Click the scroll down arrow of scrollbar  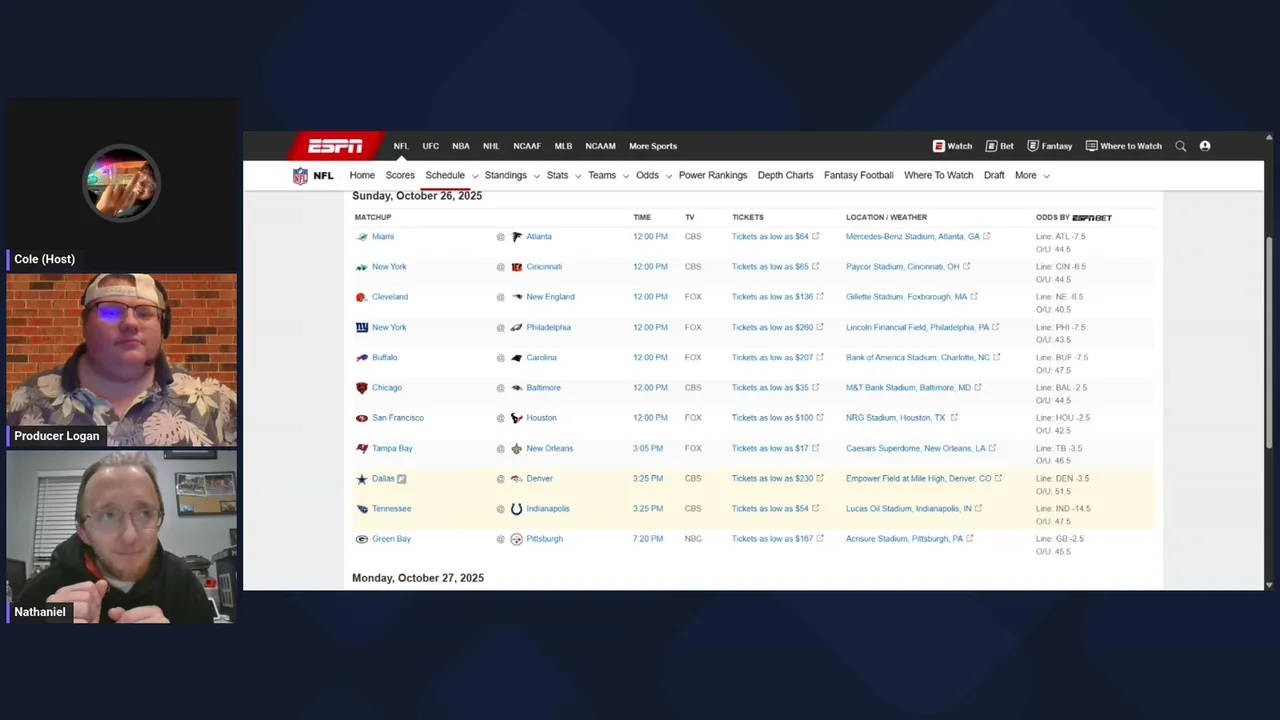1269,584
